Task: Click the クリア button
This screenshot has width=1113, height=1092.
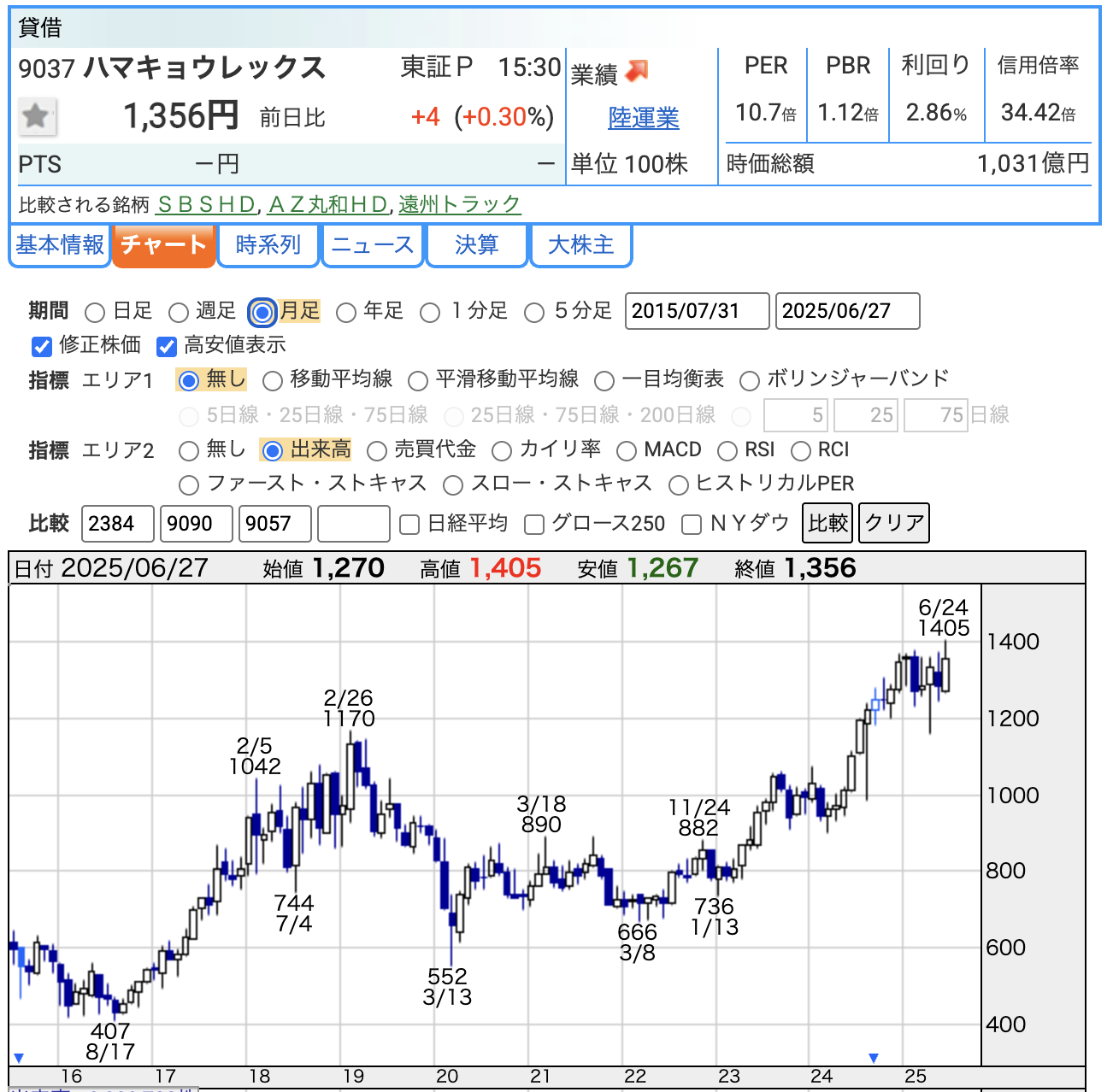Action: click(894, 523)
